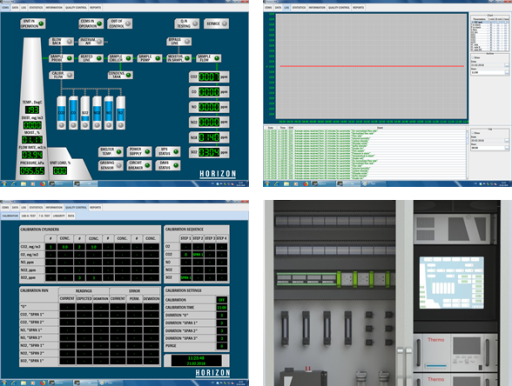Open File Explorer on Log screen taskbar

[286, 184]
